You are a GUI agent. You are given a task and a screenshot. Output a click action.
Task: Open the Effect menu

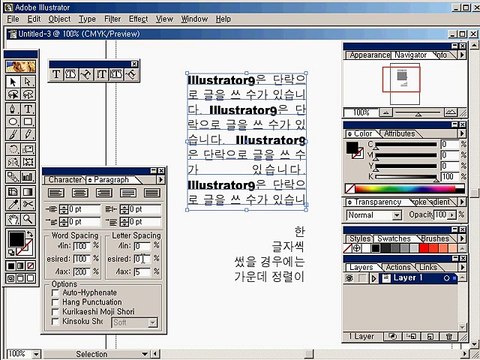pyautogui.click(x=138, y=19)
